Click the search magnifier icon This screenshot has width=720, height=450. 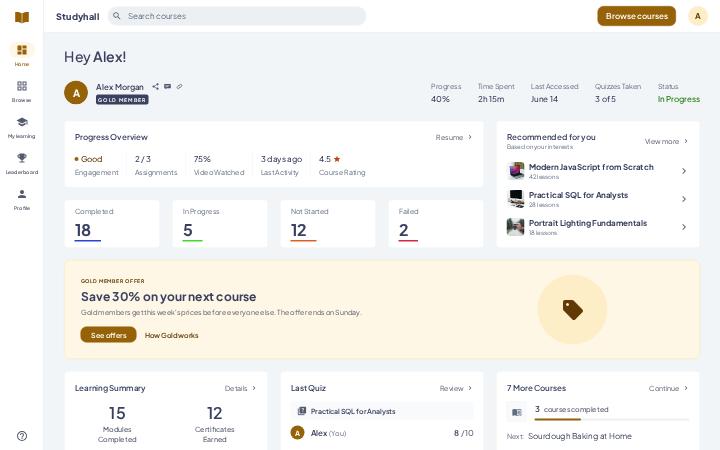coord(117,16)
